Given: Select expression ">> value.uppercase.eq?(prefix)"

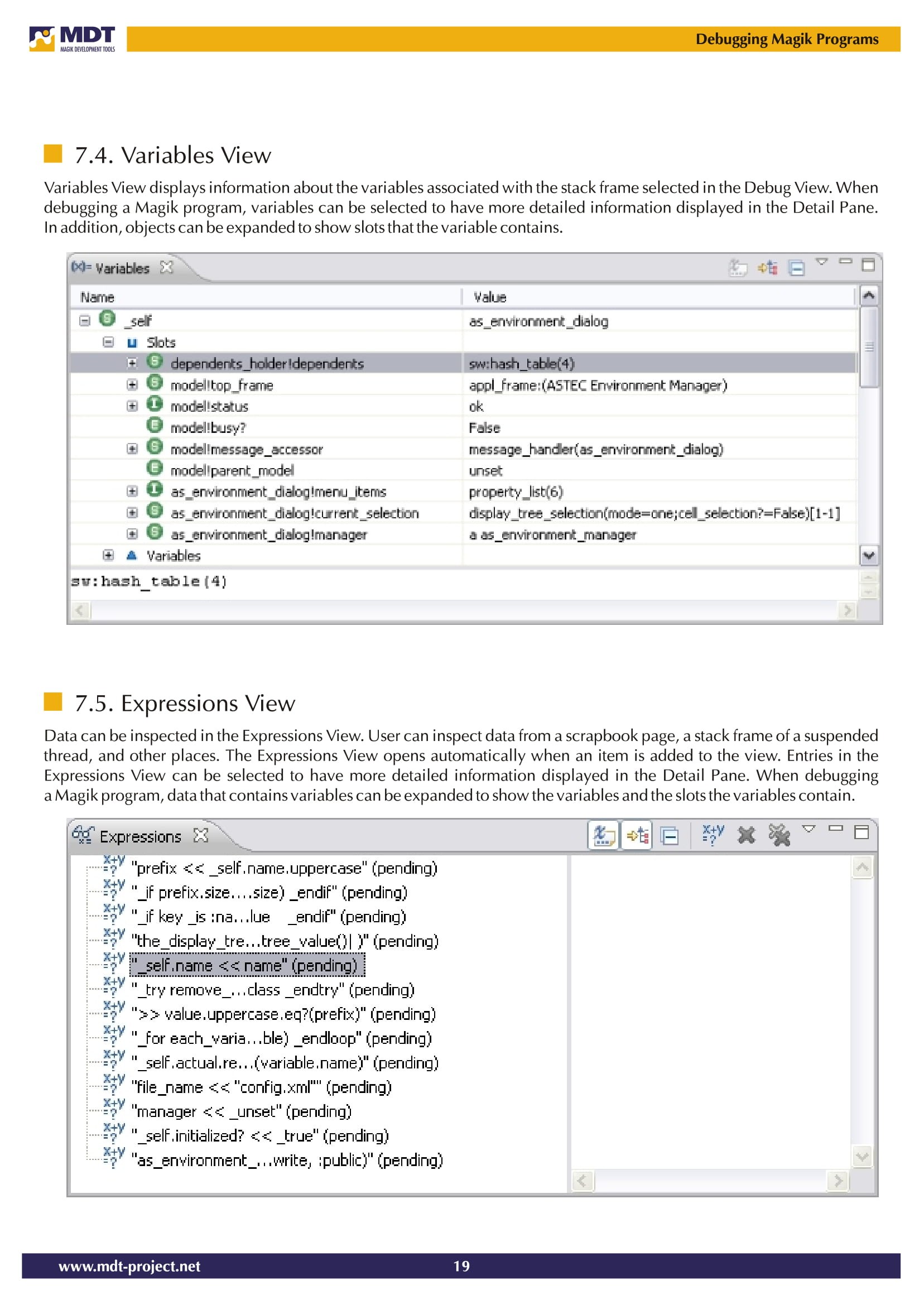Looking at the screenshot, I should [x=284, y=1015].
